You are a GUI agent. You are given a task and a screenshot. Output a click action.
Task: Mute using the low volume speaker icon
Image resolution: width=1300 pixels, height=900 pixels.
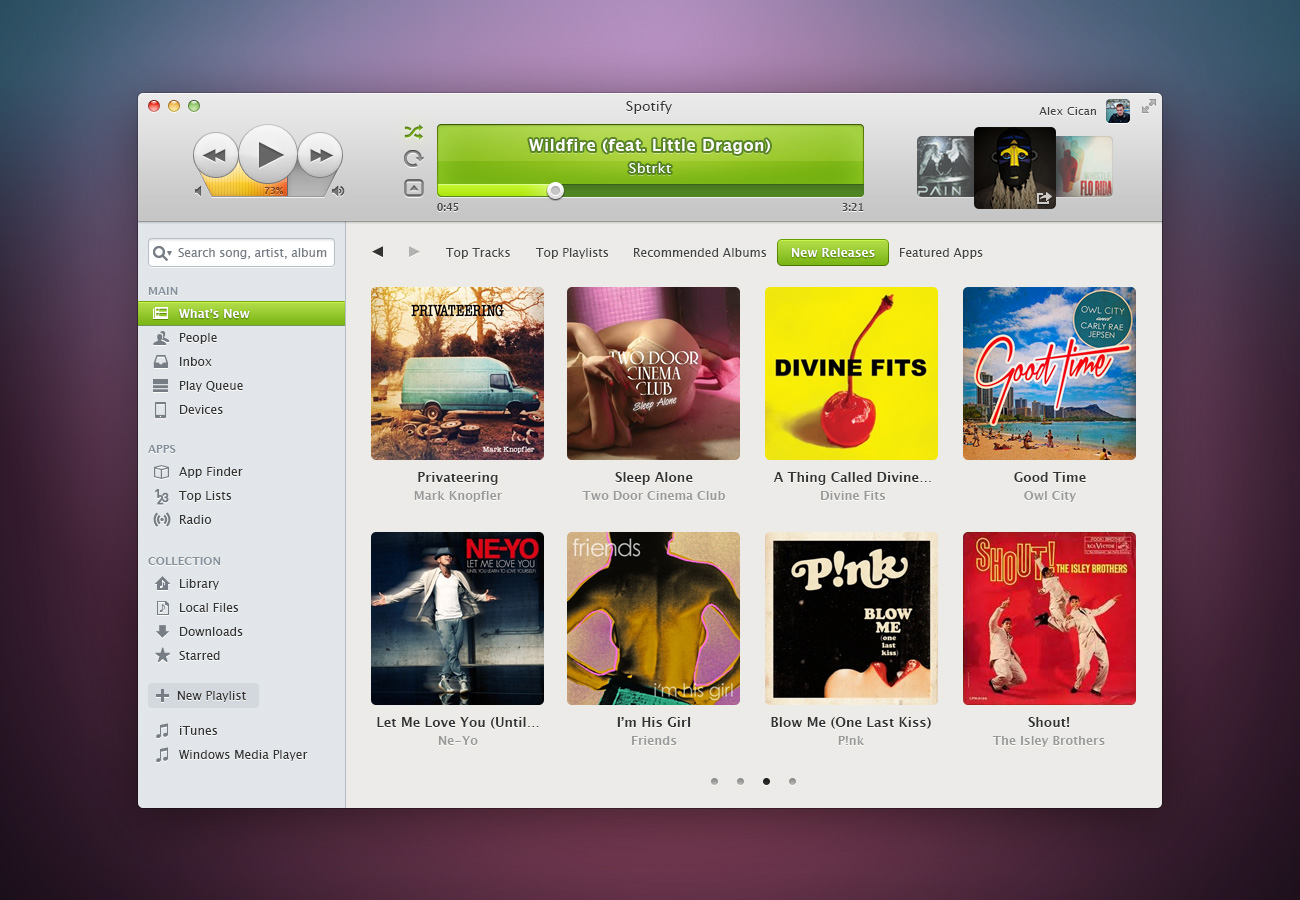click(x=198, y=190)
